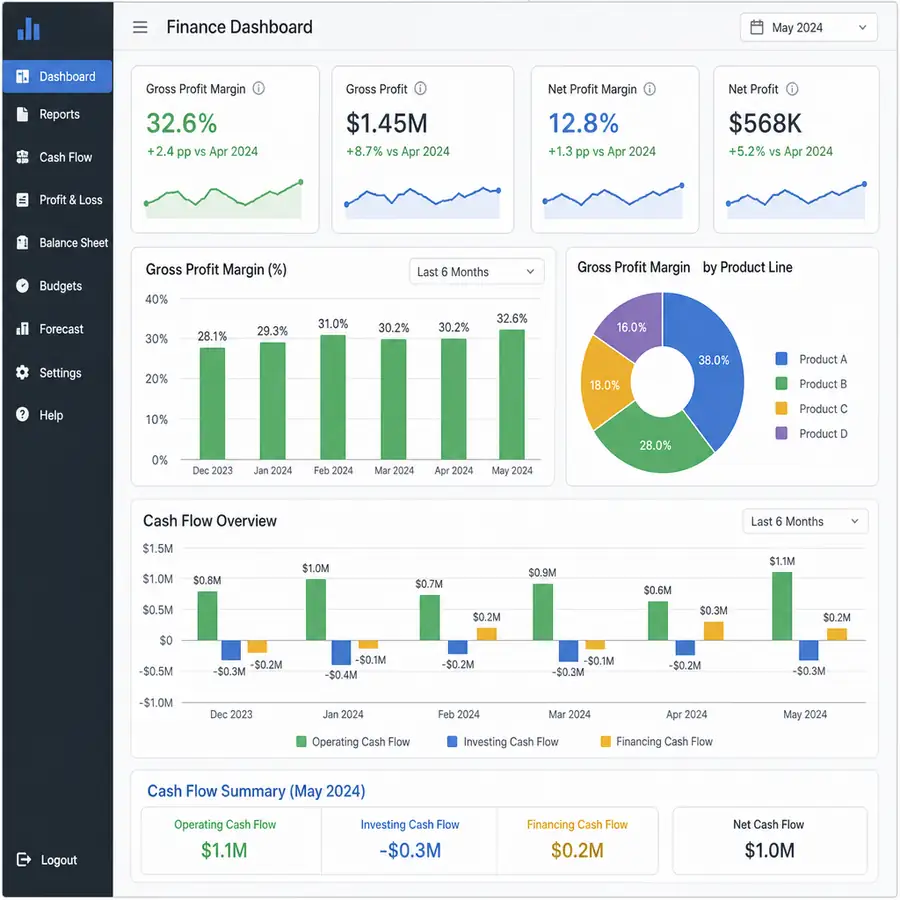Click the $568K Net Profit value
This screenshot has height=900, width=900.
coord(765,123)
